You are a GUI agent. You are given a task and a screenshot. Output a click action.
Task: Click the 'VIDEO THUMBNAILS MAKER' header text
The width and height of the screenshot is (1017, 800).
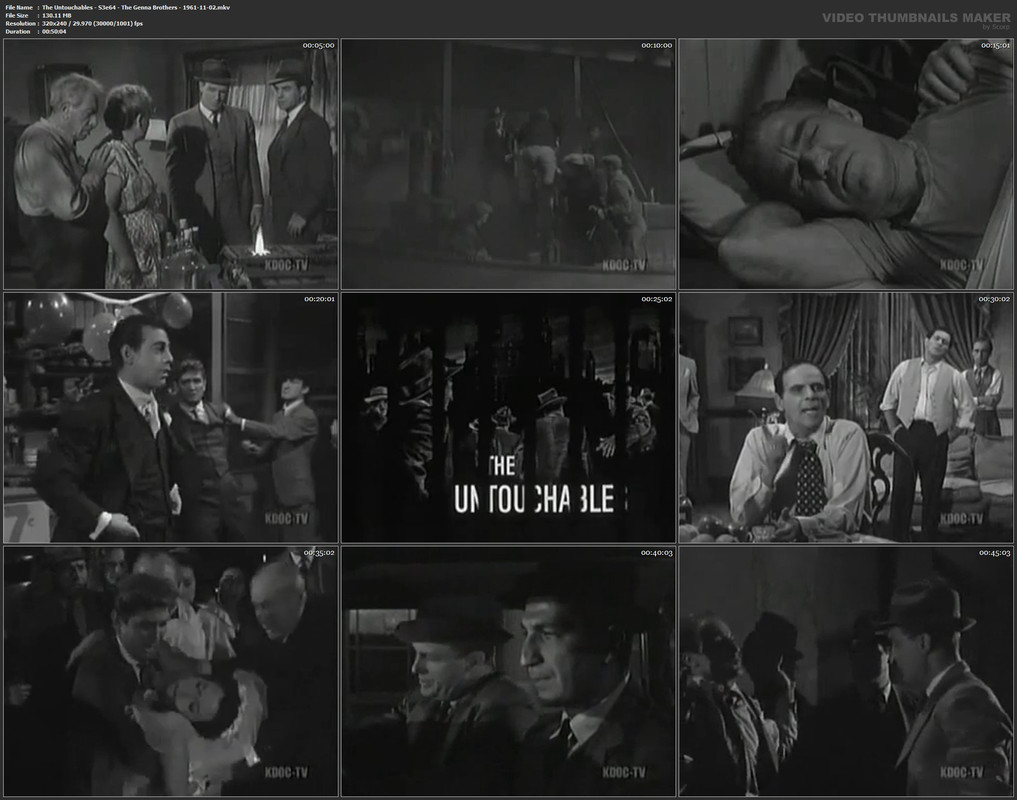click(x=916, y=18)
